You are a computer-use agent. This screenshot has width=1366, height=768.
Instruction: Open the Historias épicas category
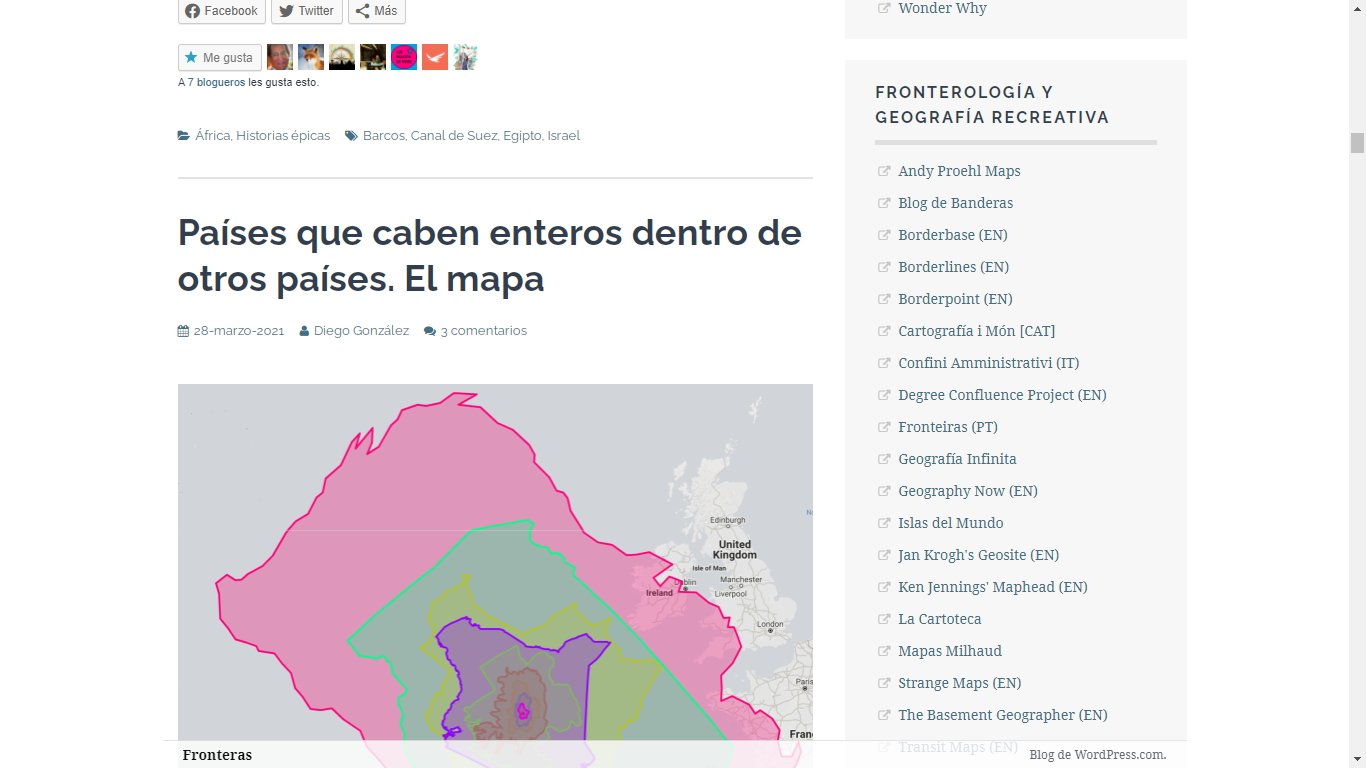pos(283,136)
